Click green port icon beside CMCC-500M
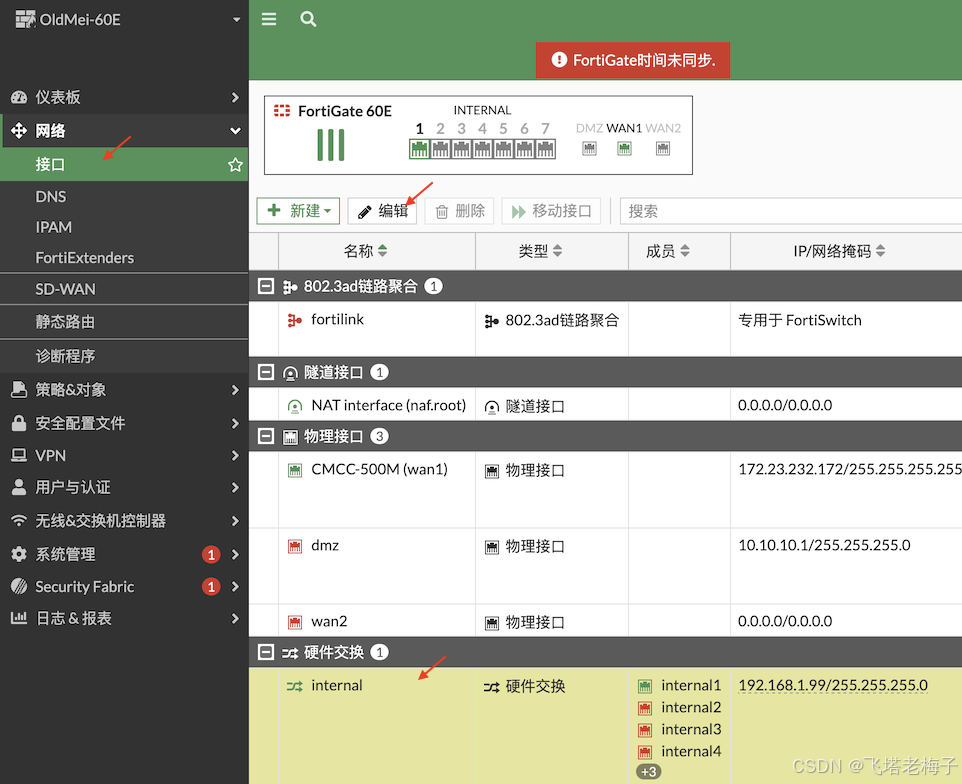The width and height of the screenshot is (962, 784). click(295, 471)
